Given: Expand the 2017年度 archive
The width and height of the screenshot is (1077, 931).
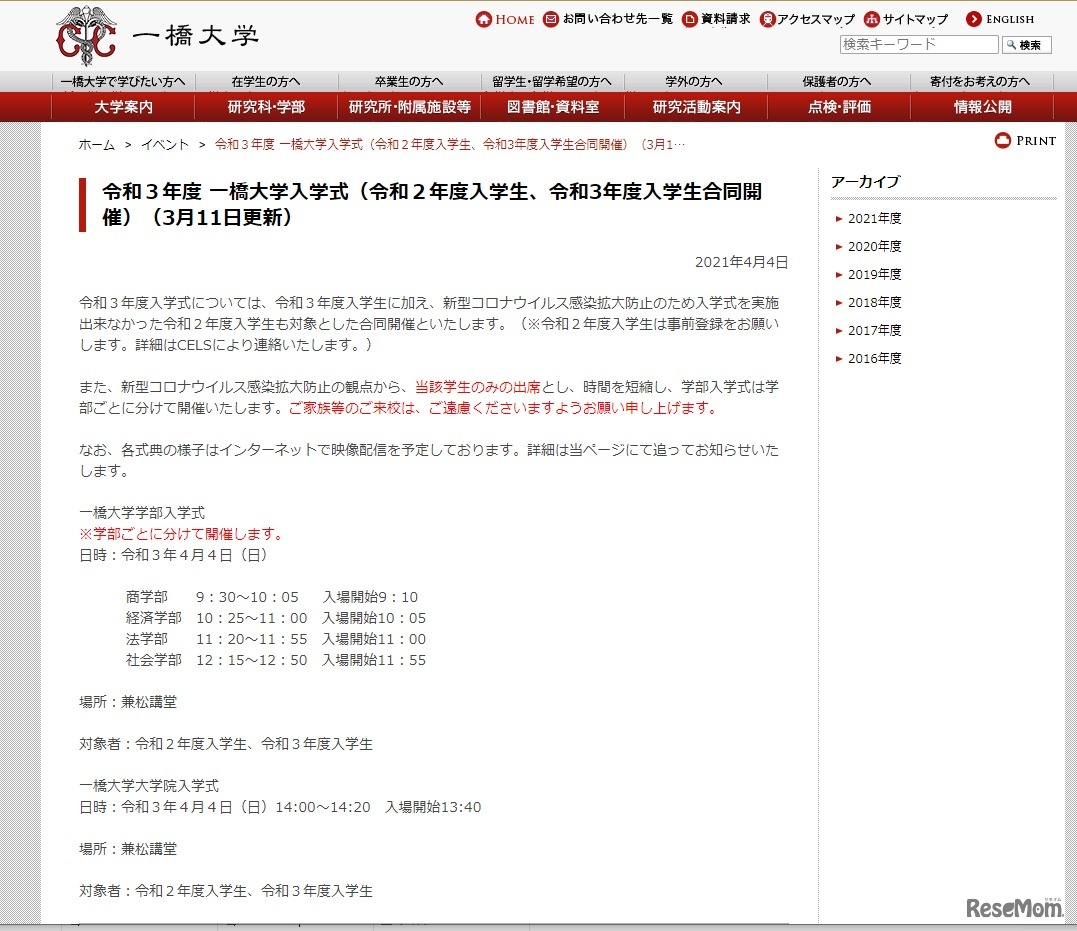Looking at the screenshot, I should [874, 331].
